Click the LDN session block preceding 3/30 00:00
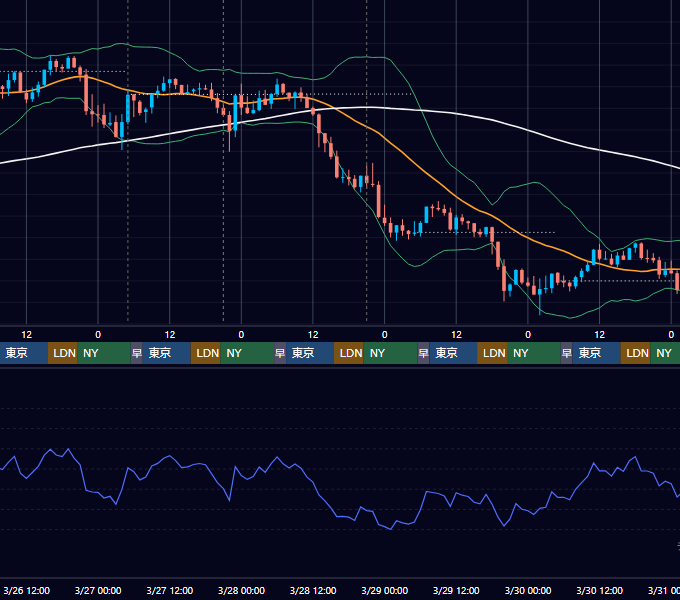This screenshot has width=680, height=600. 492,353
